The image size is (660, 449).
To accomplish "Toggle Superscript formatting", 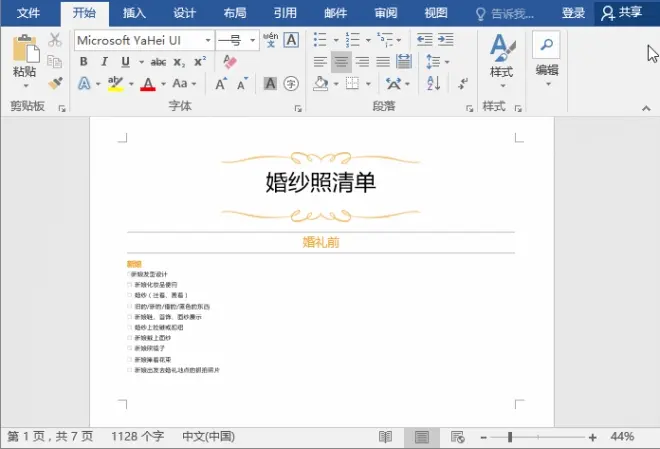I will [200, 61].
